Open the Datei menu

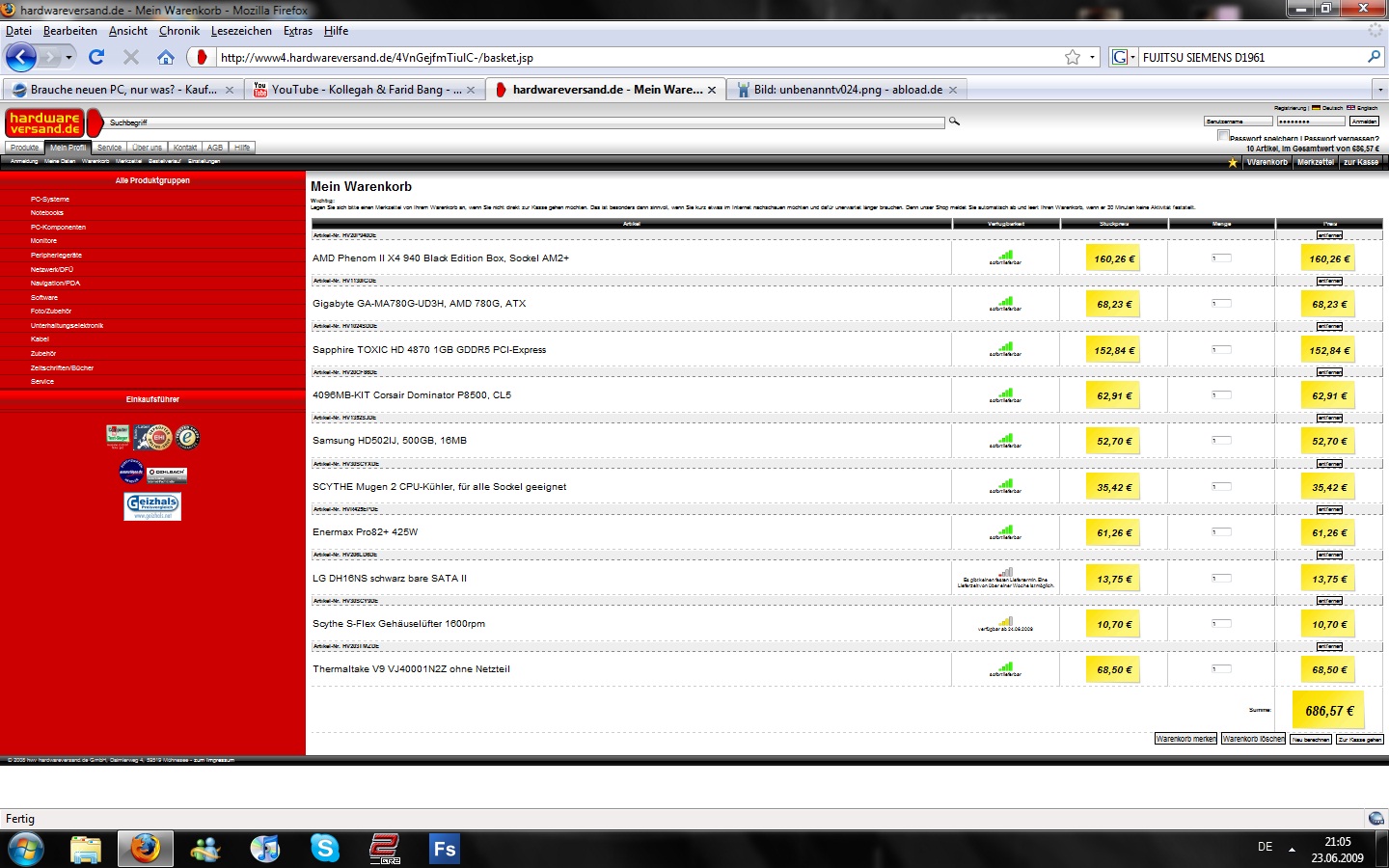click(18, 31)
